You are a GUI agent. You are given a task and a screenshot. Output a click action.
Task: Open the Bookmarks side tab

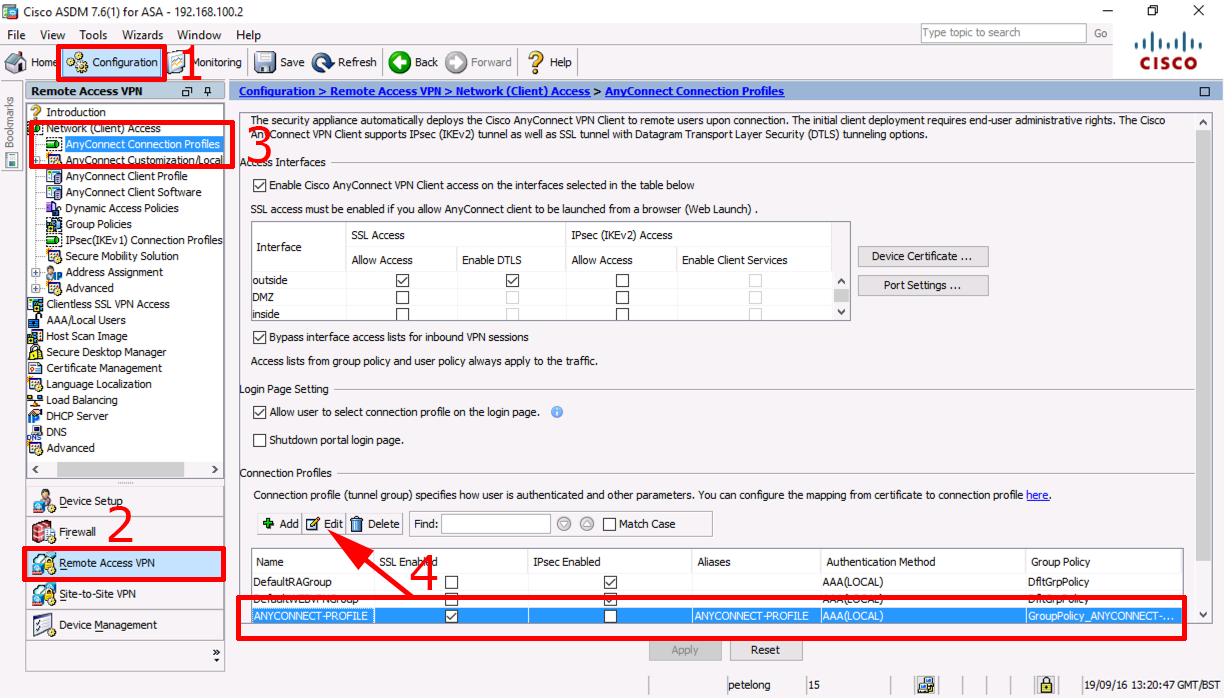[x=10, y=131]
